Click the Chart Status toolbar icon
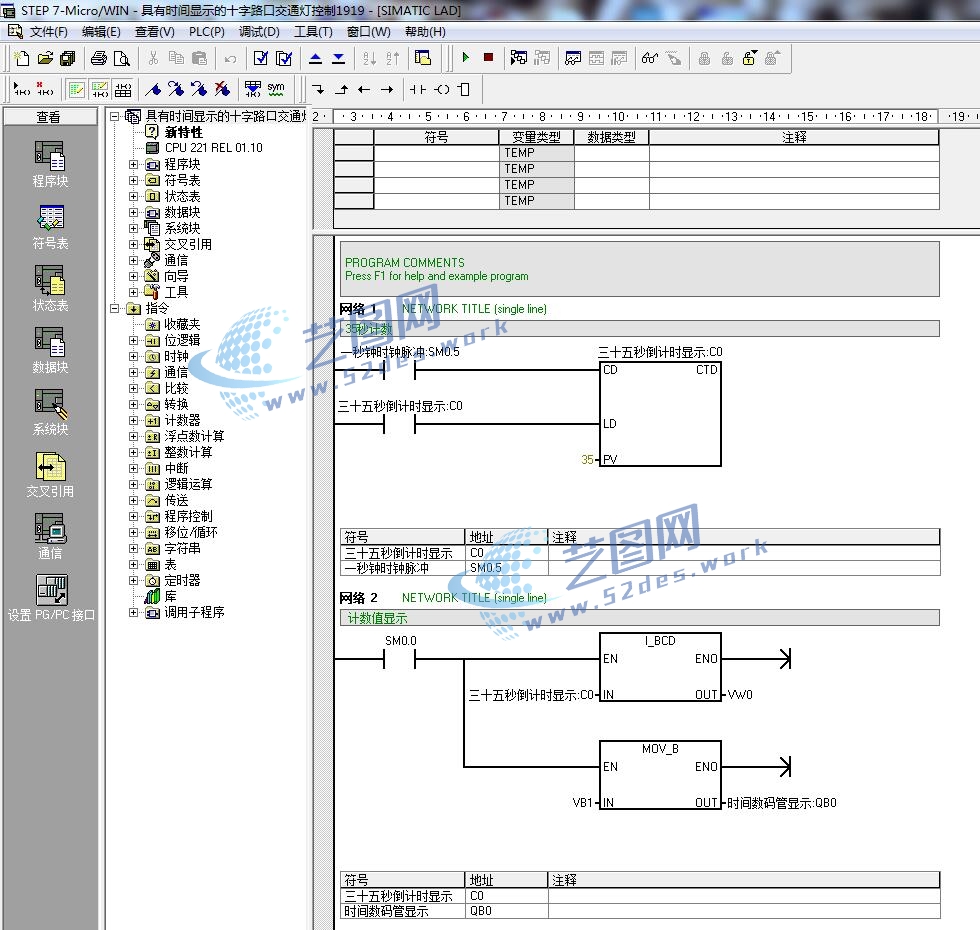Image resolution: width=980 pixels, height=930 pixels. 572,58
